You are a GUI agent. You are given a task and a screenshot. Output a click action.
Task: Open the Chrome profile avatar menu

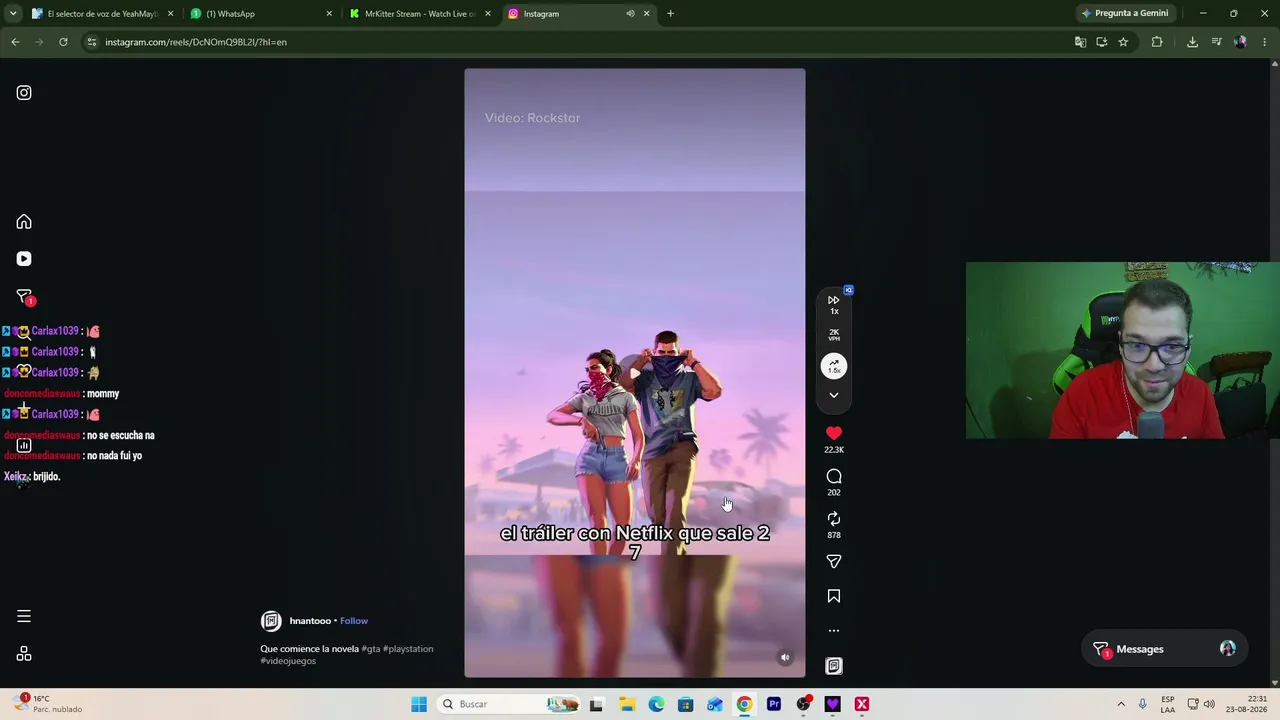coord(1240,42)
